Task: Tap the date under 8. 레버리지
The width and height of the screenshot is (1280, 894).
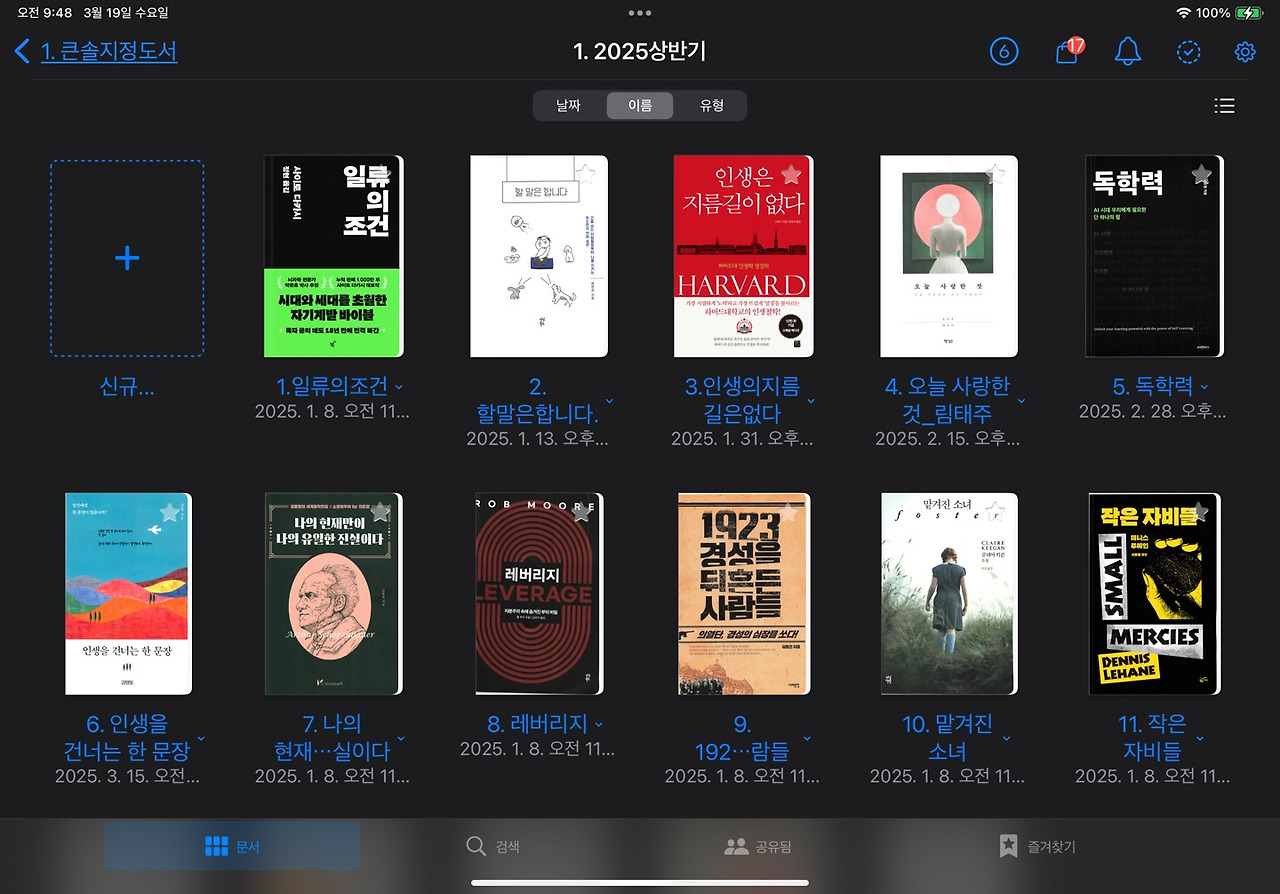Action: click(538, 749)
